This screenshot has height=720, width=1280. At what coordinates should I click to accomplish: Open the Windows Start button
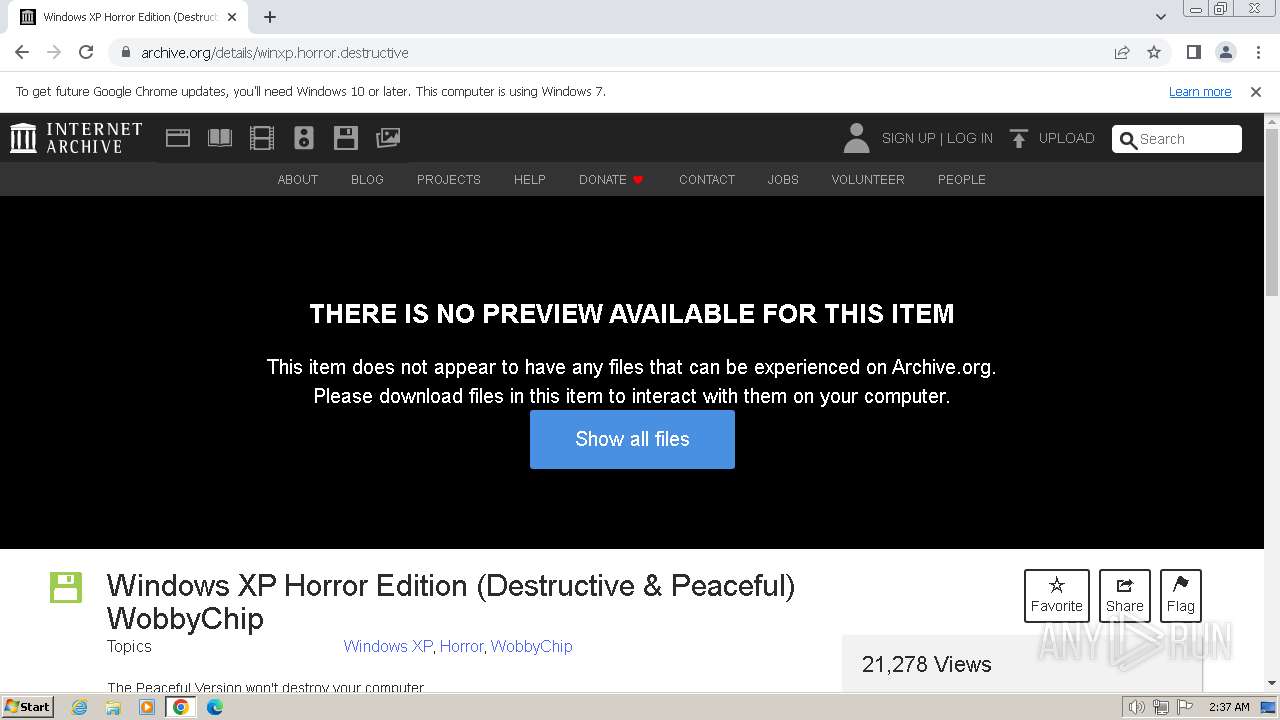[27, 707]
